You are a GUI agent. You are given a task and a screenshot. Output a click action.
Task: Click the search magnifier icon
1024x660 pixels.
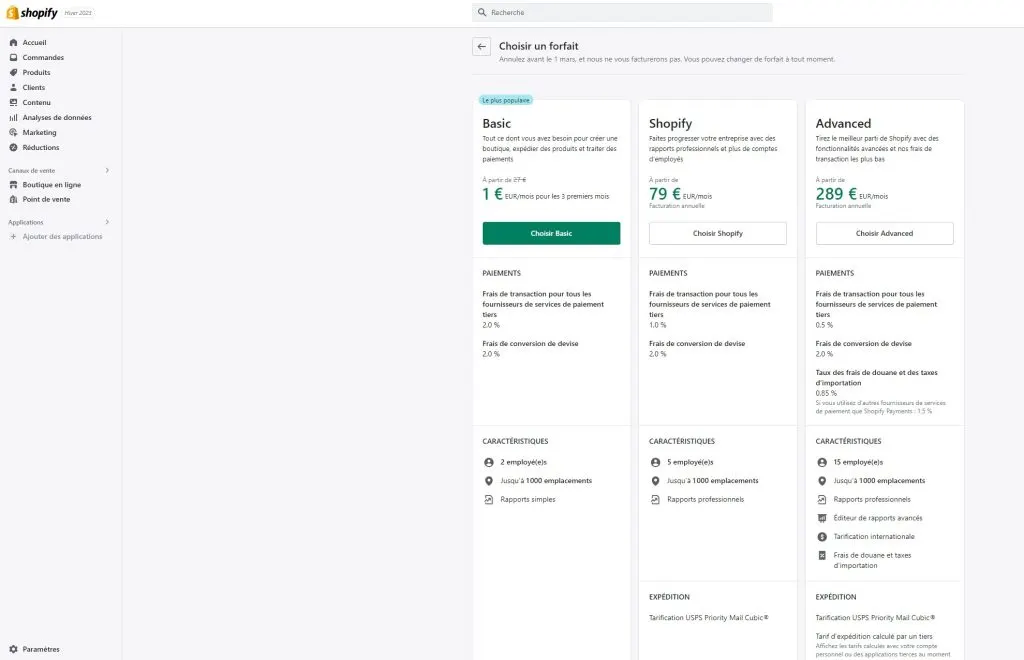[482, 12]
